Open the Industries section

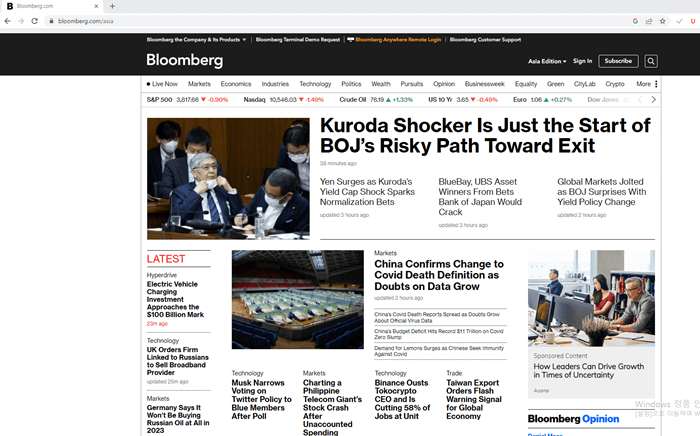(x=275, y=84)
